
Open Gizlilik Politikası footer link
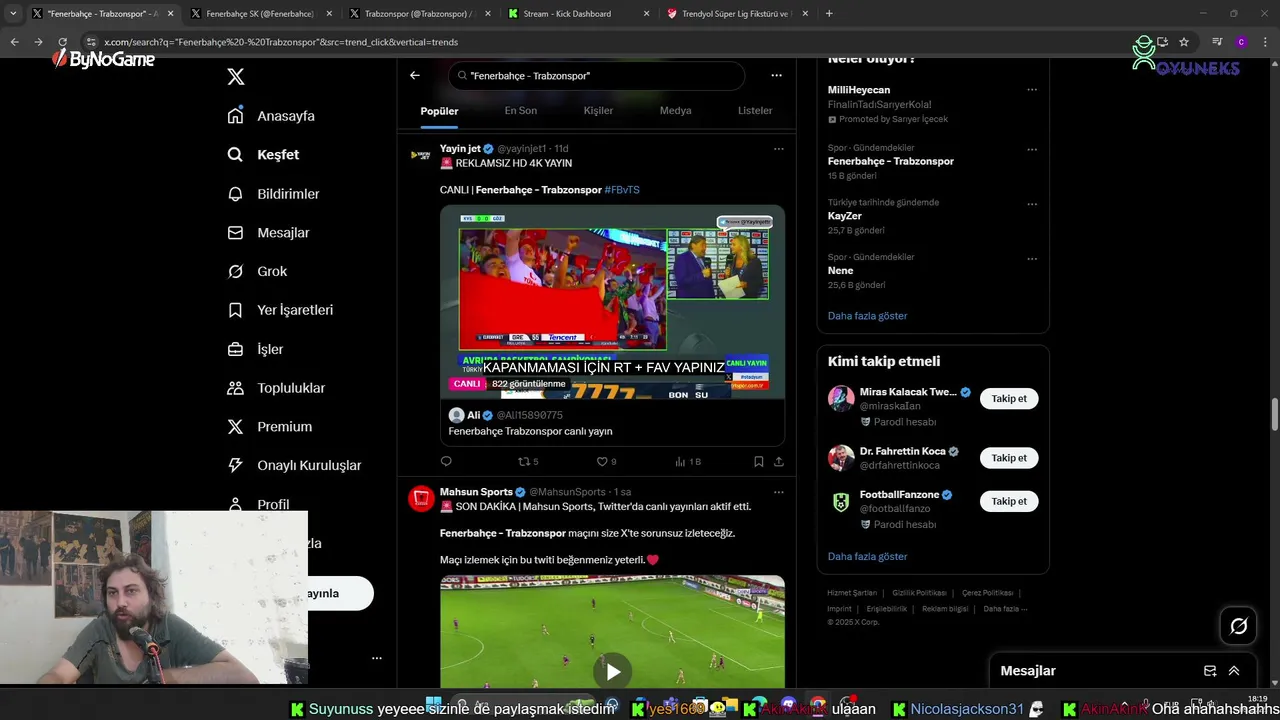919,593
